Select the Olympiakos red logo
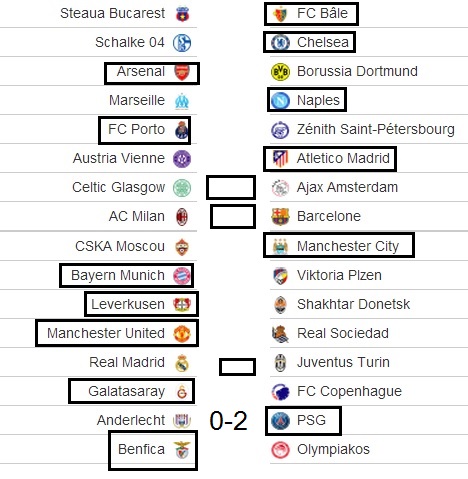 tap(280, 450)
